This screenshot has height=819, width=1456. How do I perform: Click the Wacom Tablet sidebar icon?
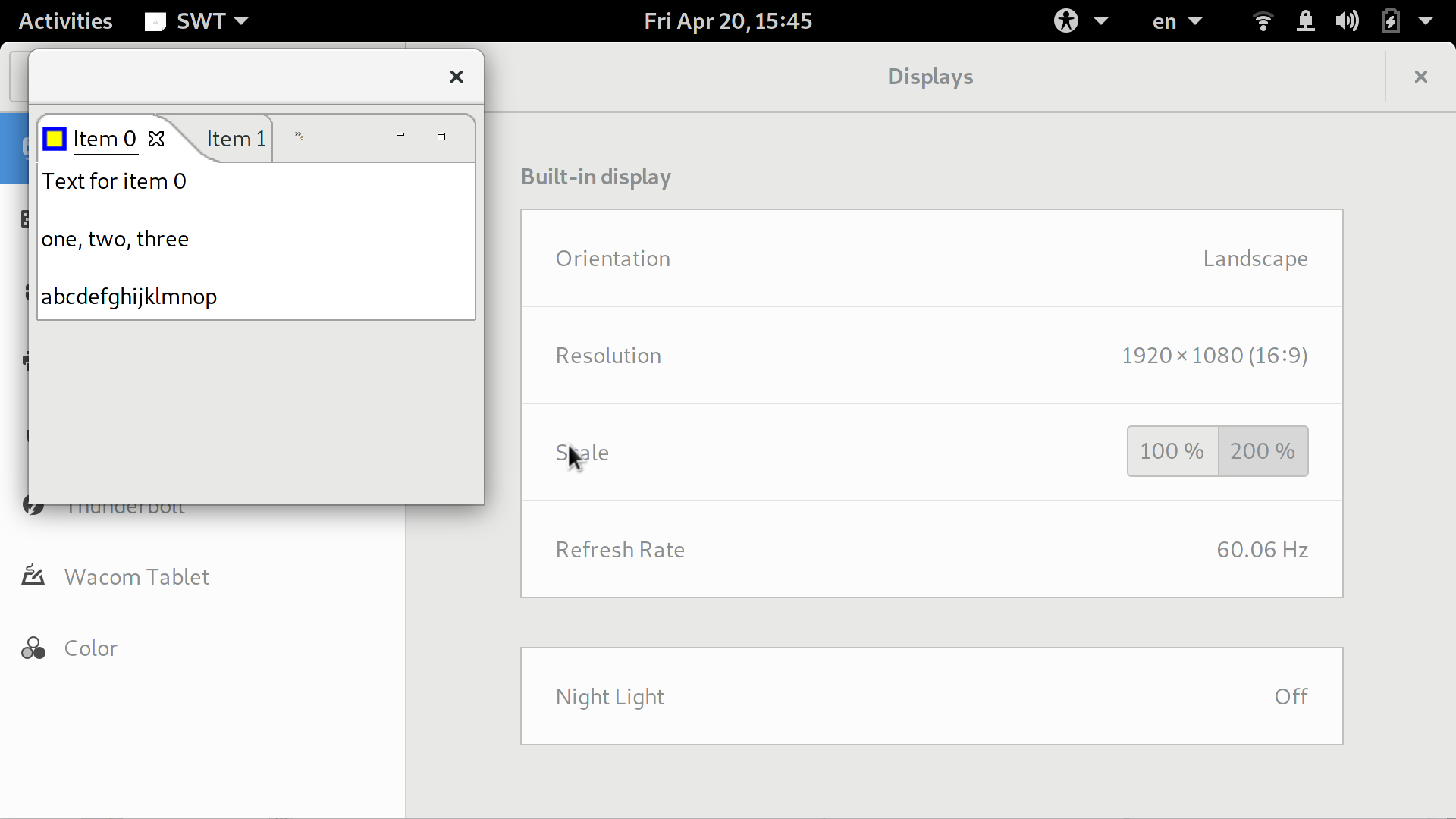(33, 576)
